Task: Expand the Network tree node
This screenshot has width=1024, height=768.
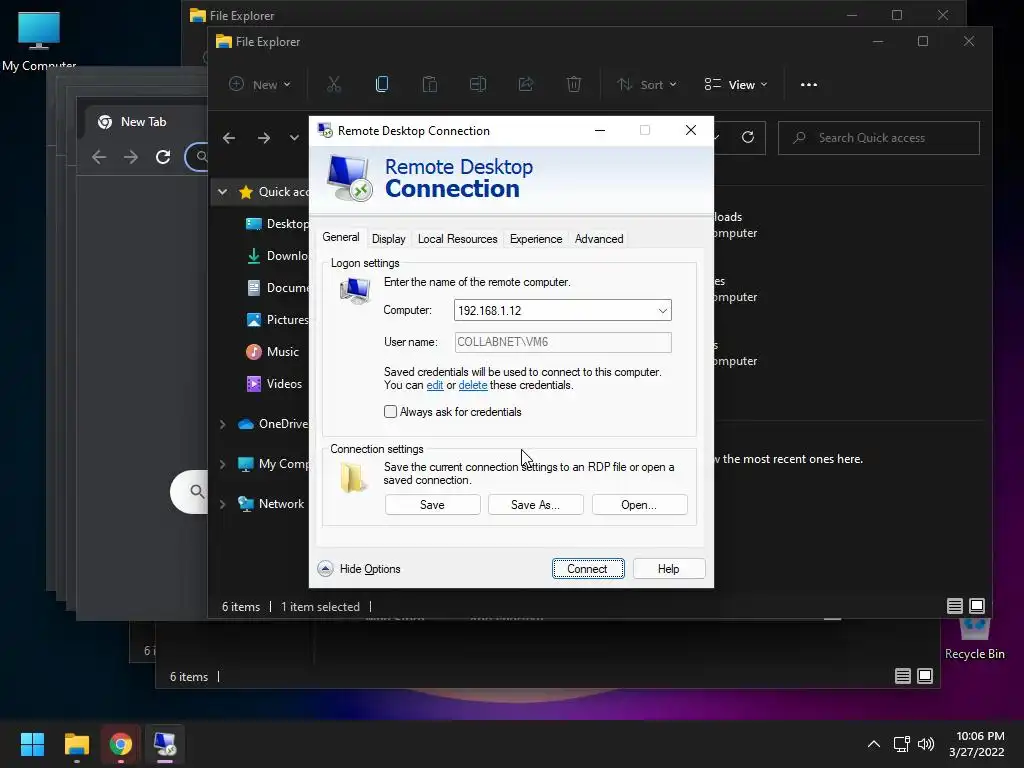Action: click(223, 504)
